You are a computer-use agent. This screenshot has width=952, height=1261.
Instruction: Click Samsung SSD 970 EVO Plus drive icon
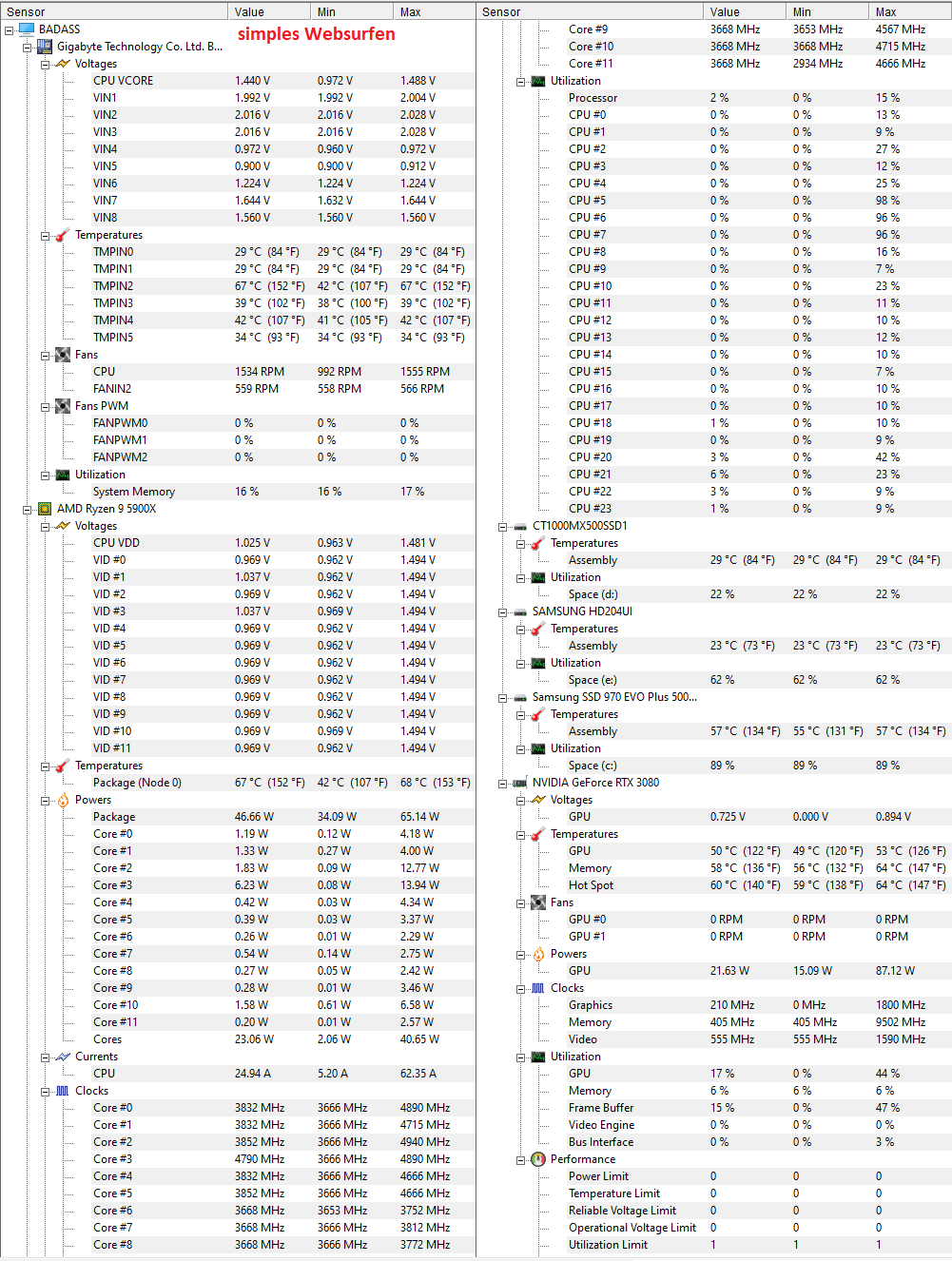[520, 697]
